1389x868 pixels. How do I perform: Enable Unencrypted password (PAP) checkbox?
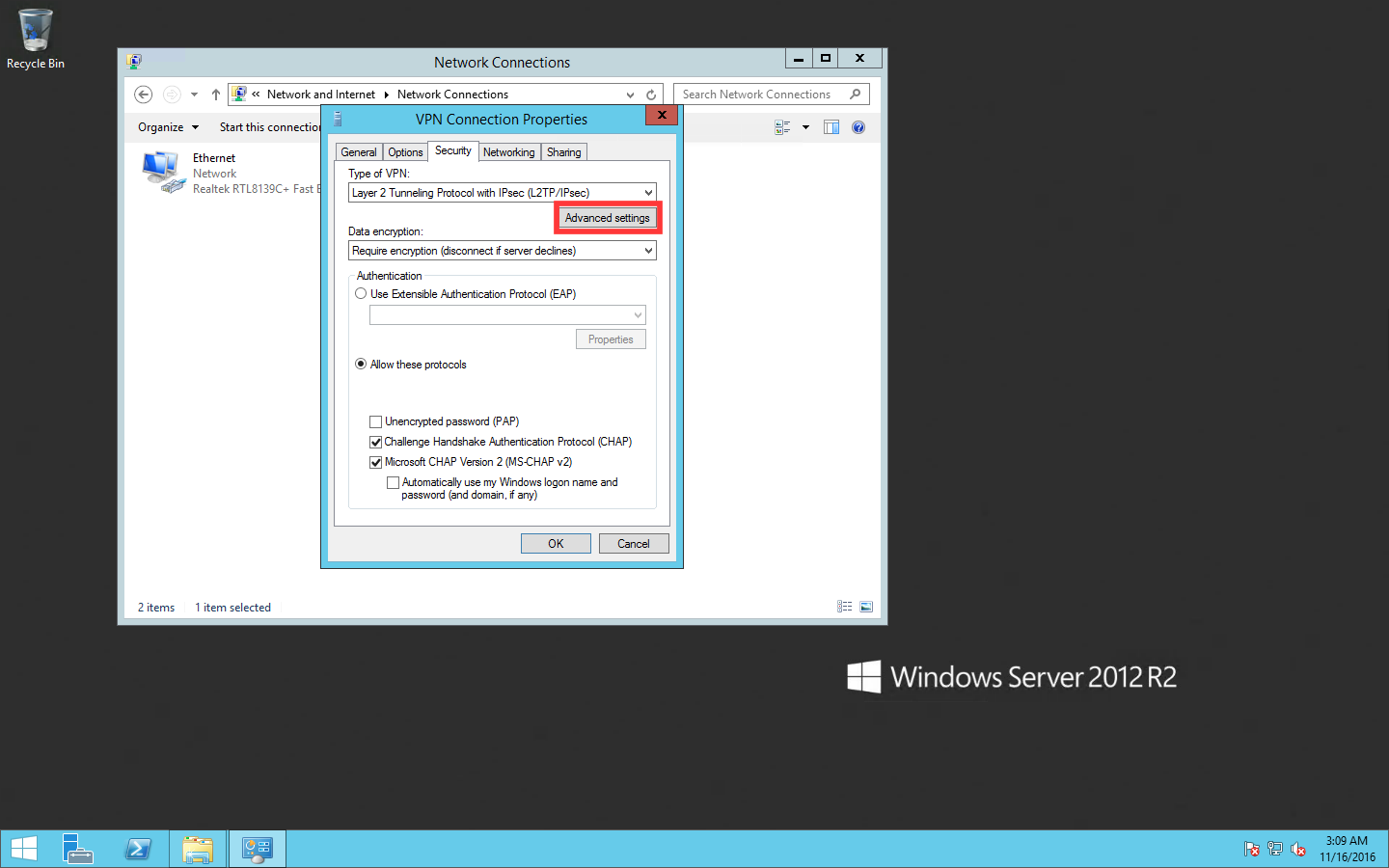[376, 421]
